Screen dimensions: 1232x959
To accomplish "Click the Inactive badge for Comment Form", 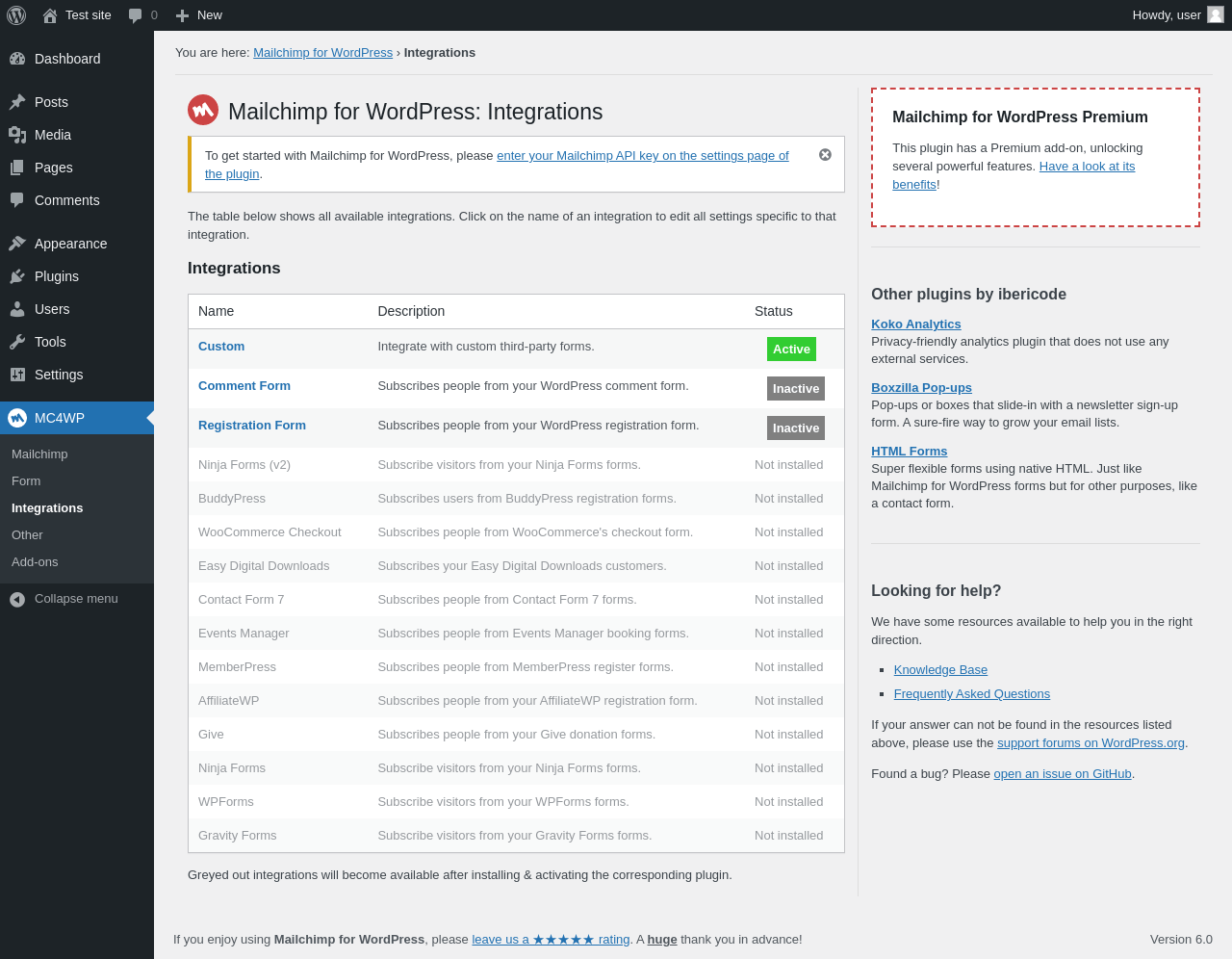I will (x=796, y=389).
